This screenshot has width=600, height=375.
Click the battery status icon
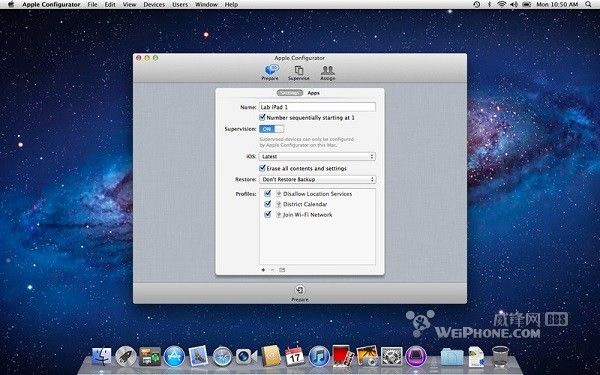click(527, 5)
